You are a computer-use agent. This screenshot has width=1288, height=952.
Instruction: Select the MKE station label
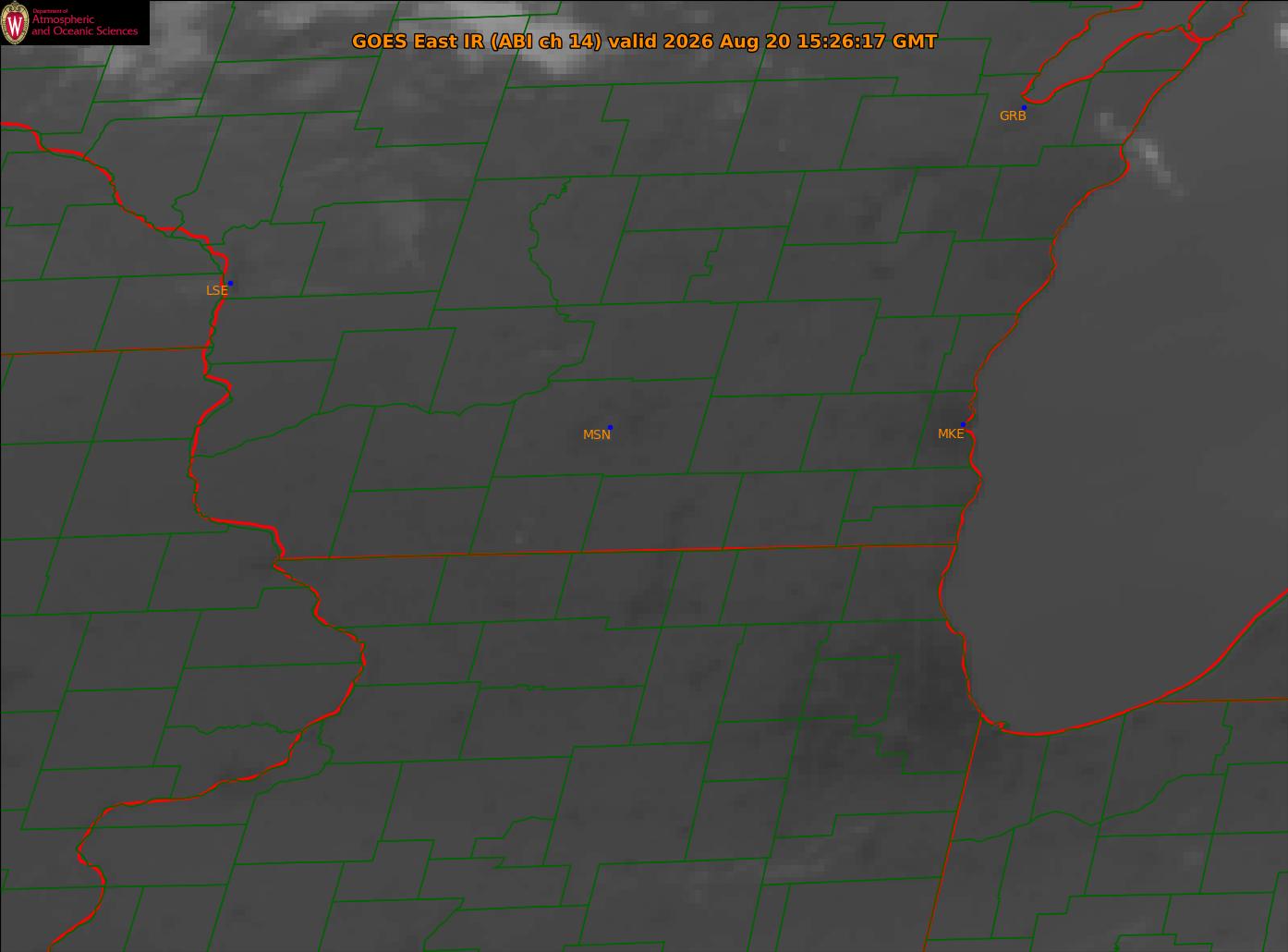click(951, 433)
